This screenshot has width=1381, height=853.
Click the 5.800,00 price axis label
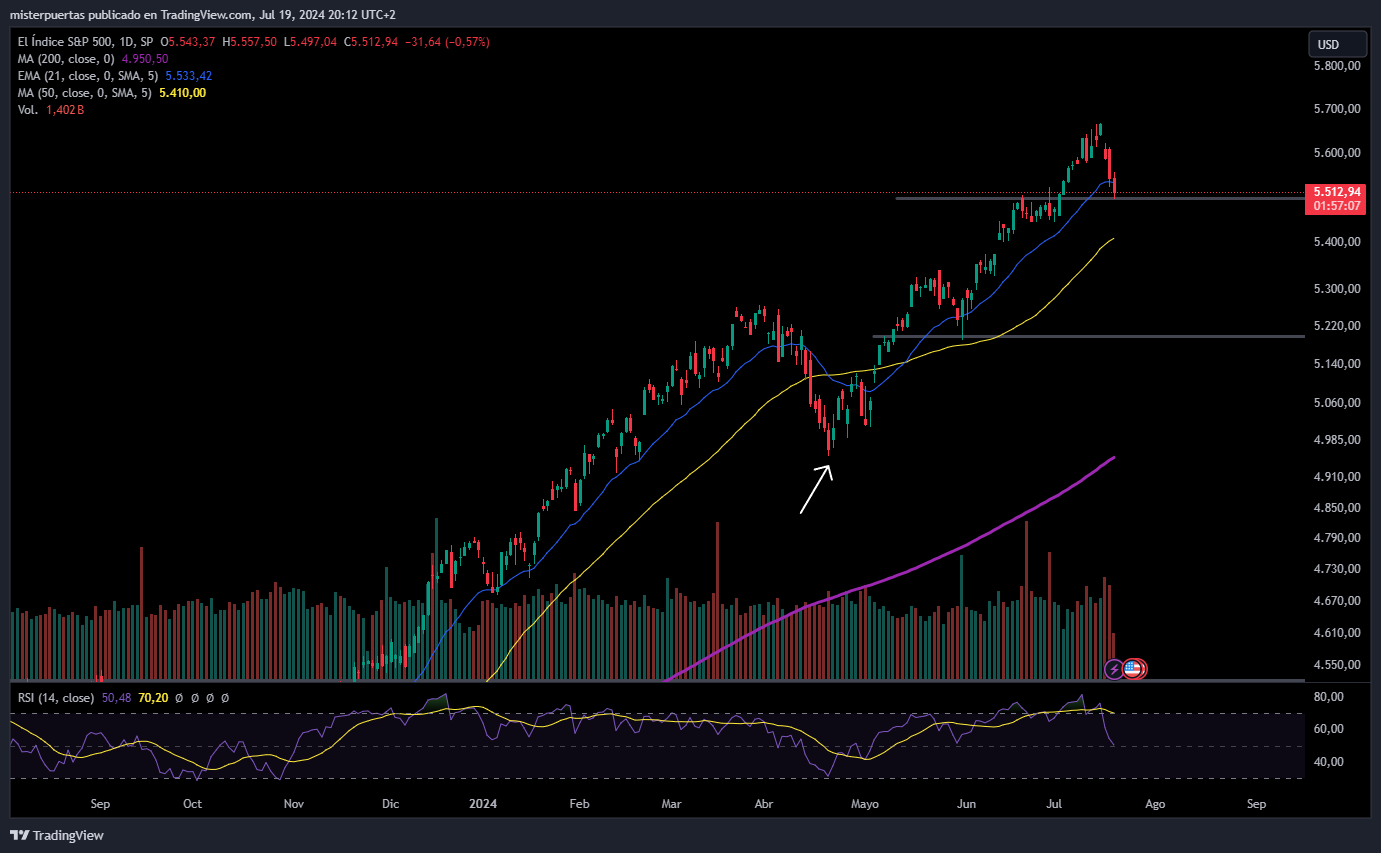pos(1337,66)
